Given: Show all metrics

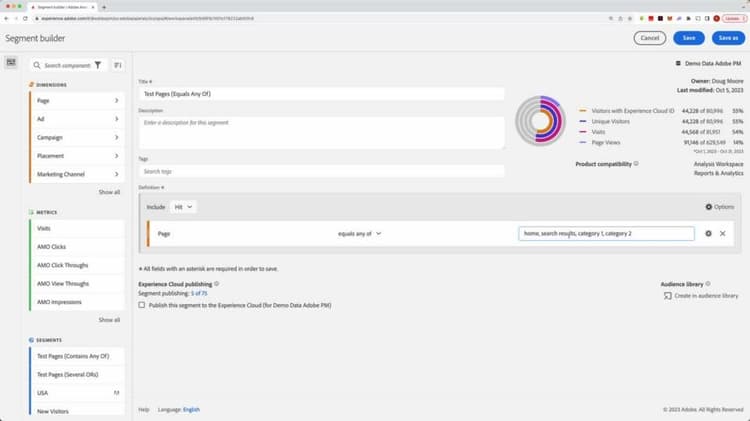Looking at the screenshot, I should pos(109,320).
